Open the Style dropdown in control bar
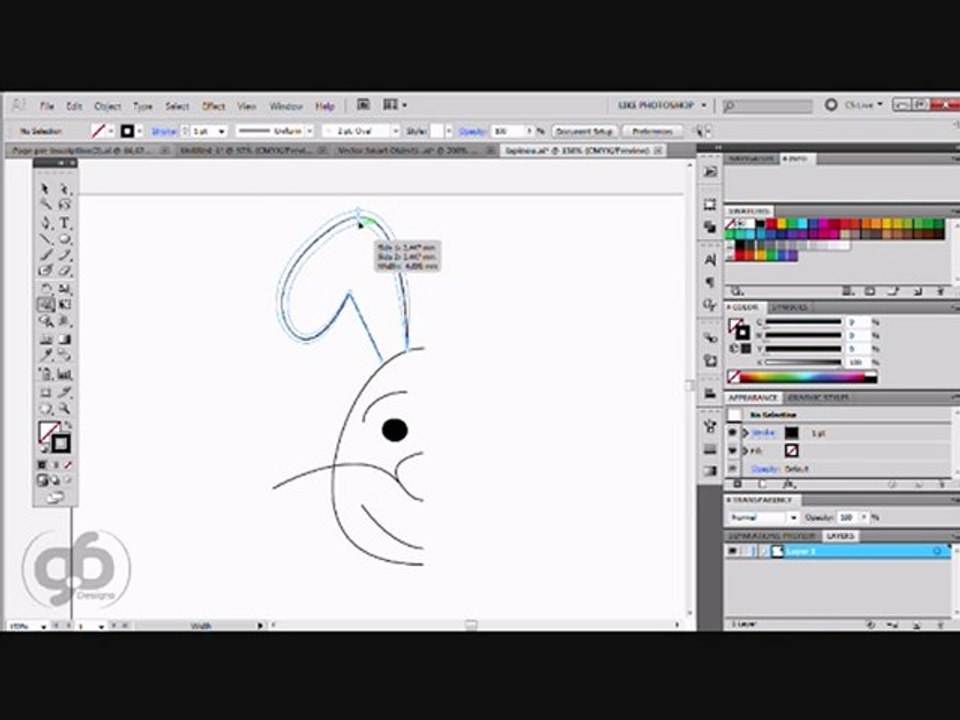This screenshot has height=720, width=960. [449, 131]
